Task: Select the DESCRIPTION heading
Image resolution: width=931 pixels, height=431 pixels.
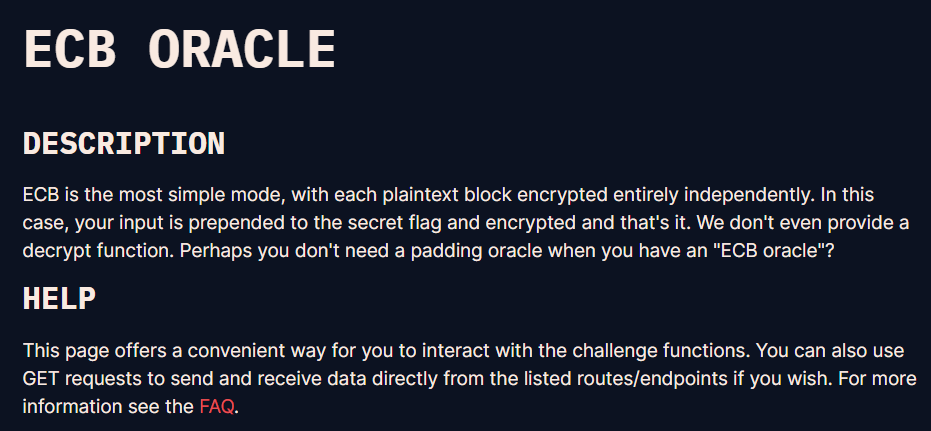Action: click(x=124, y=144)
